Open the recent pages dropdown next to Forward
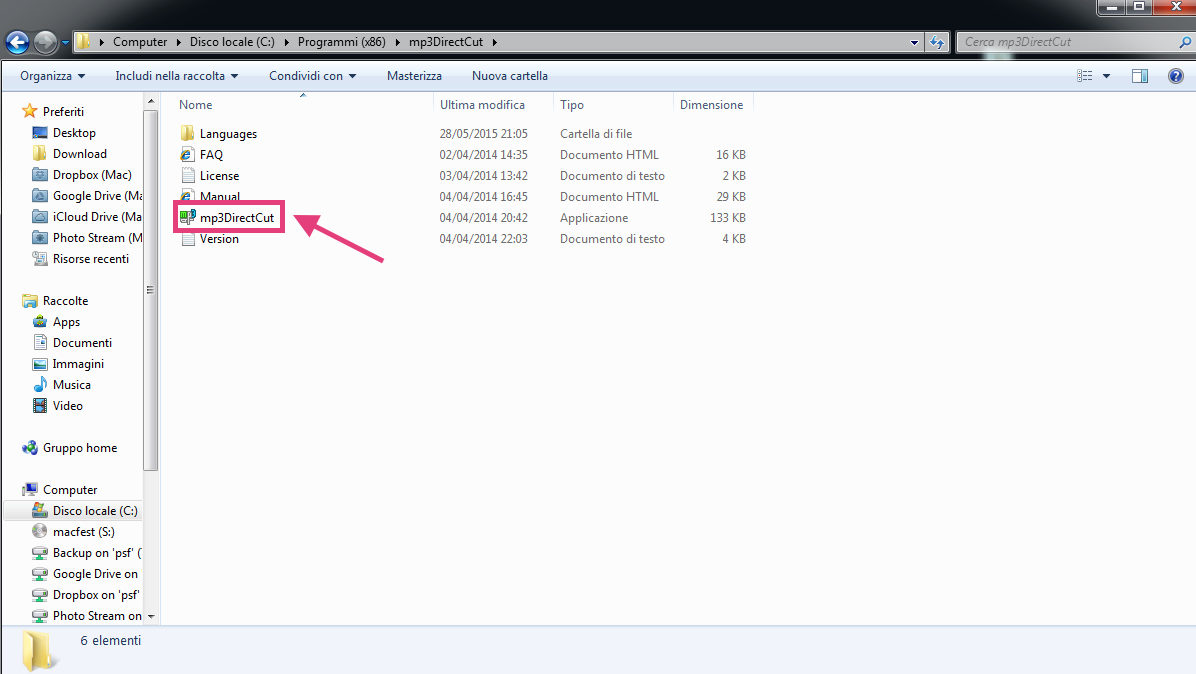This screenshot has width=1196, height=674. point(65,43)
